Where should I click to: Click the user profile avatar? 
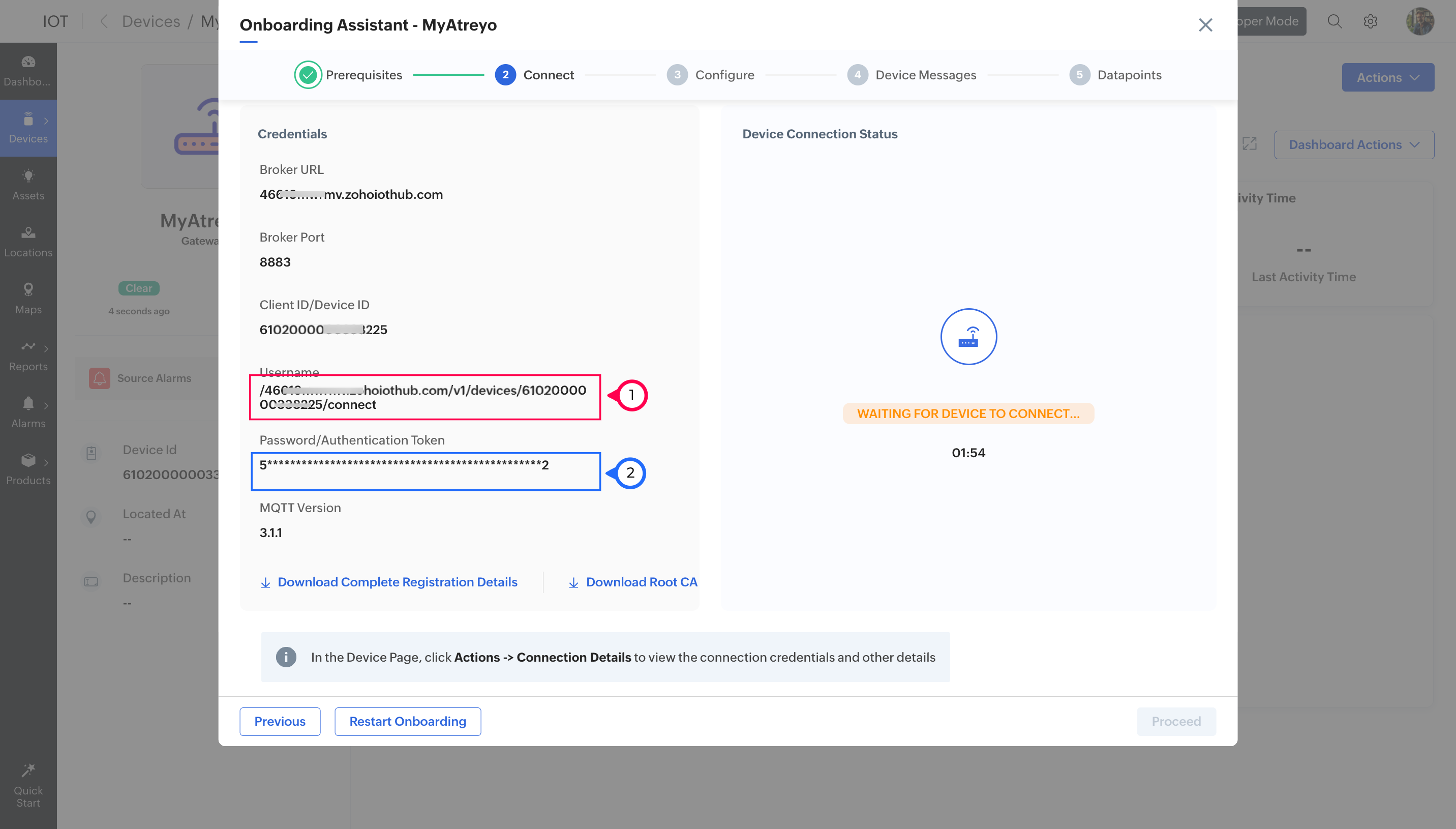[1419, 22]
